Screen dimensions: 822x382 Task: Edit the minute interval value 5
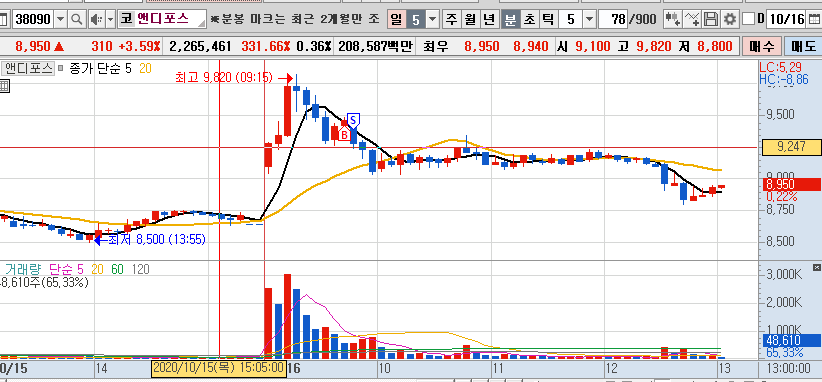point(570,20)
